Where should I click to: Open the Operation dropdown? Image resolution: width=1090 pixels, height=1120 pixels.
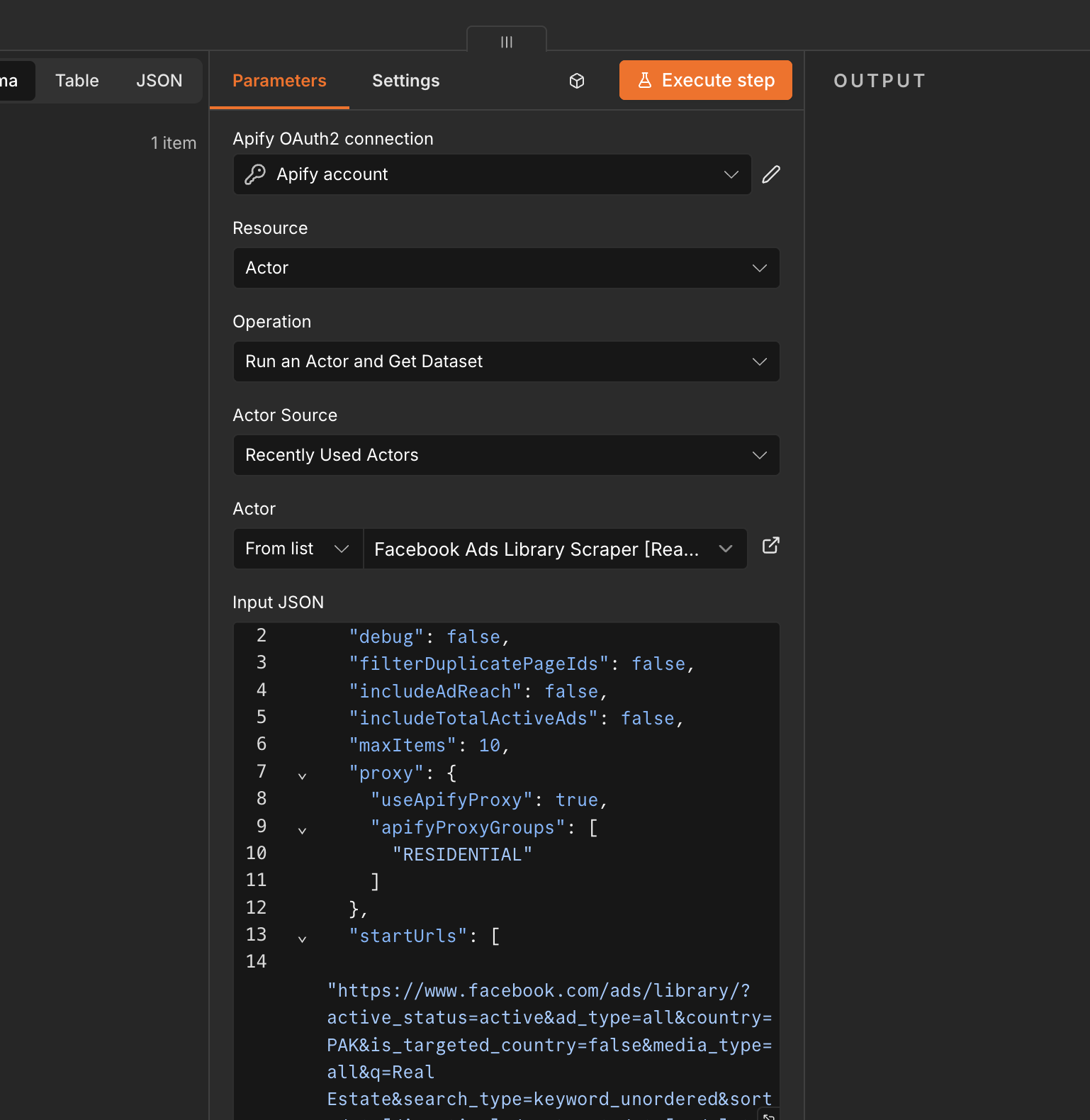click(507, 362)
